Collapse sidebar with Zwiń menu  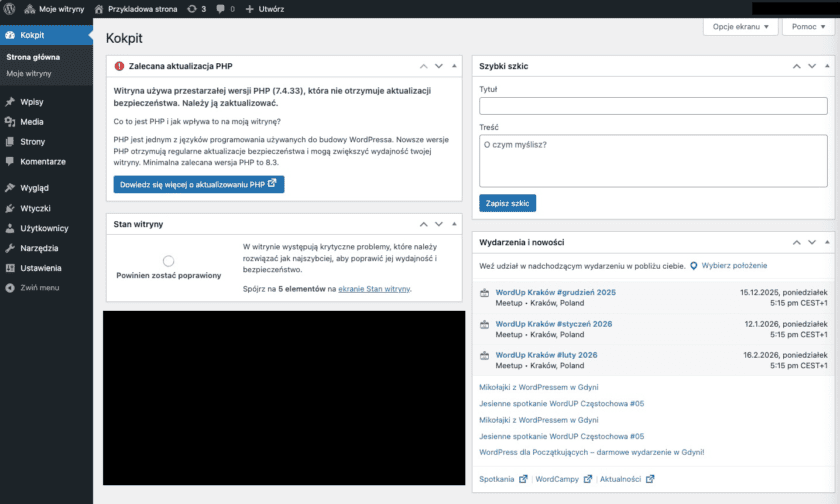click(x=46, y=288)
